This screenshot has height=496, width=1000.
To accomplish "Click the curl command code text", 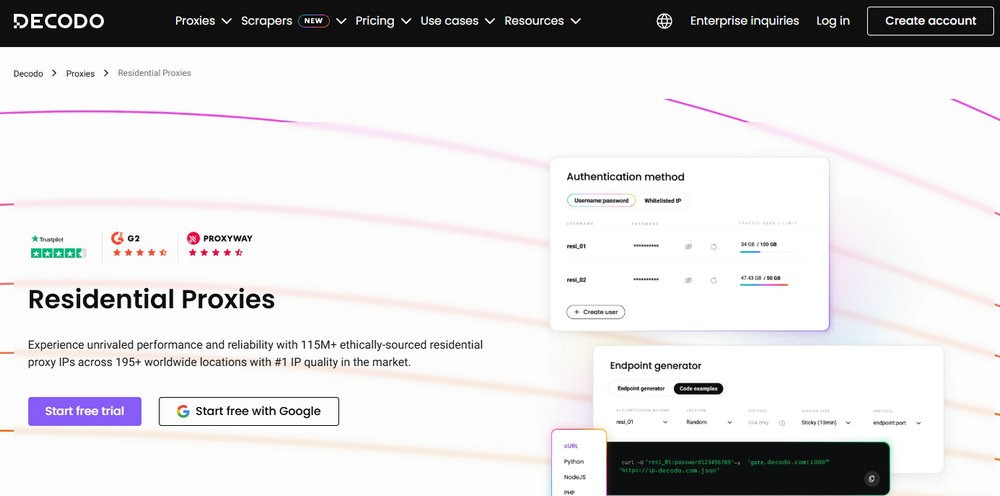I will tap(725, 466).
